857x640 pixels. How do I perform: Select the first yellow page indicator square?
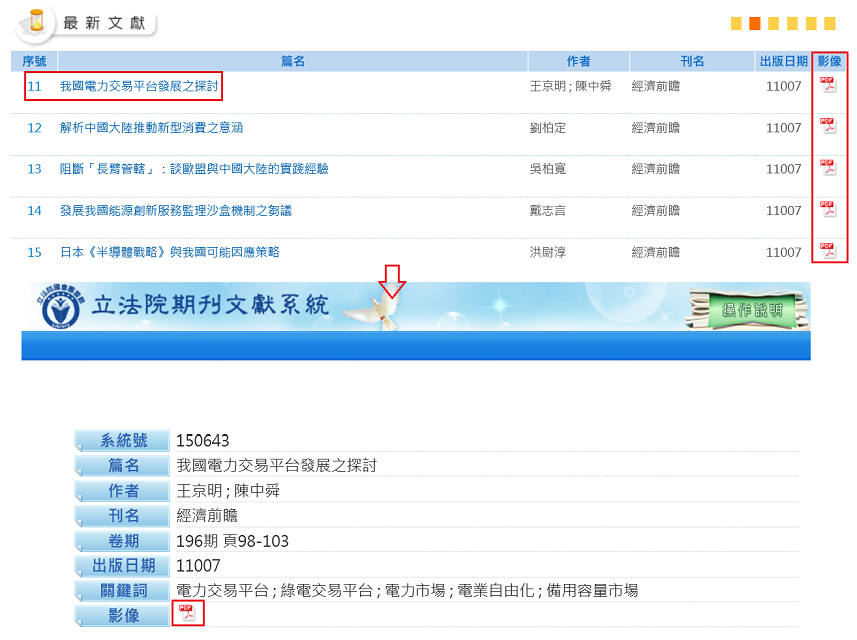click(x=736, y=23)
